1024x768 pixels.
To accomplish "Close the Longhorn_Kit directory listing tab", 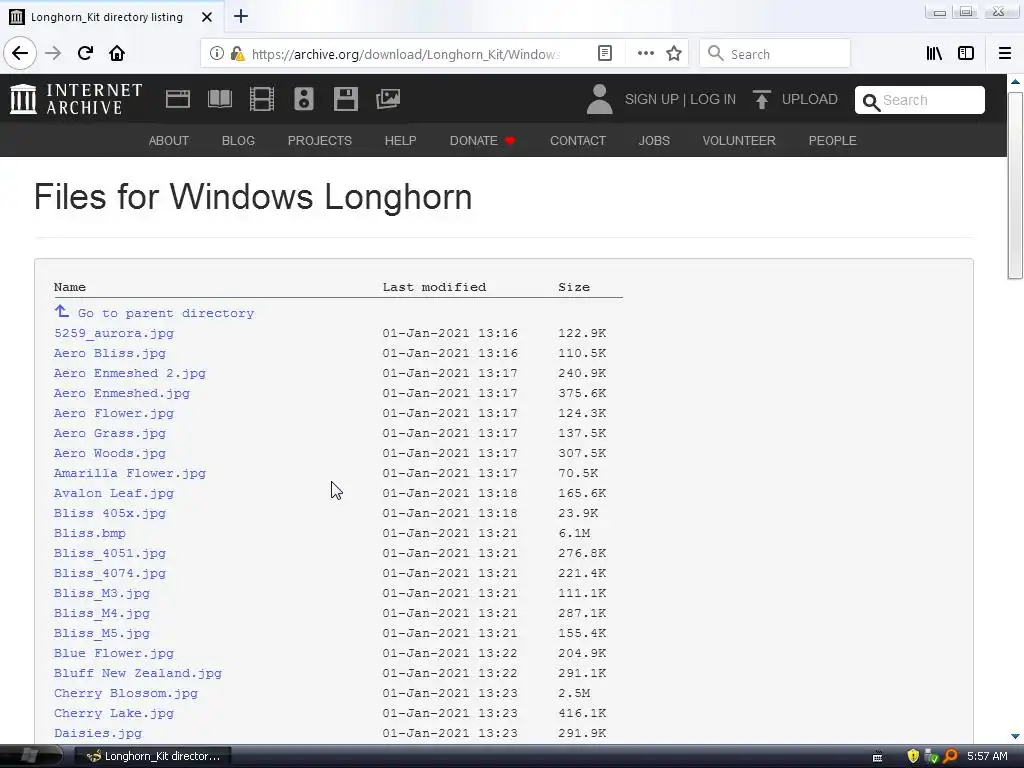I will point(206,17).
